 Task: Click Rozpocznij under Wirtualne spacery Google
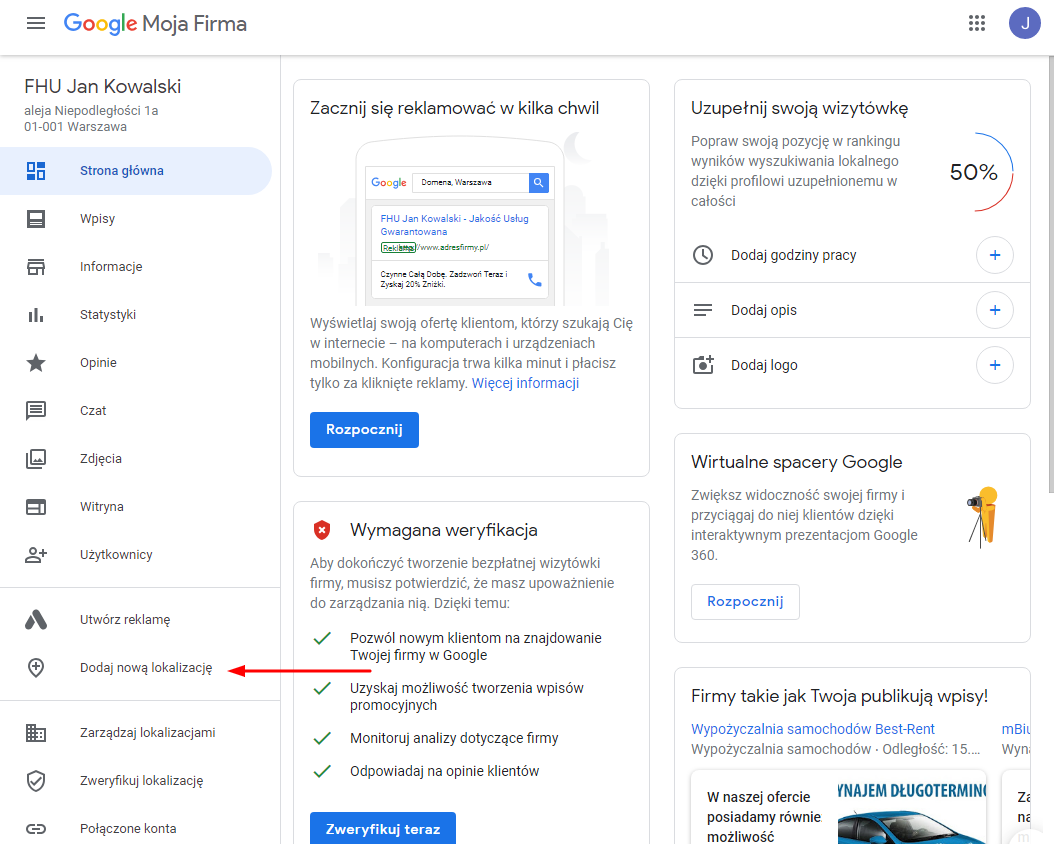point(745,602)
